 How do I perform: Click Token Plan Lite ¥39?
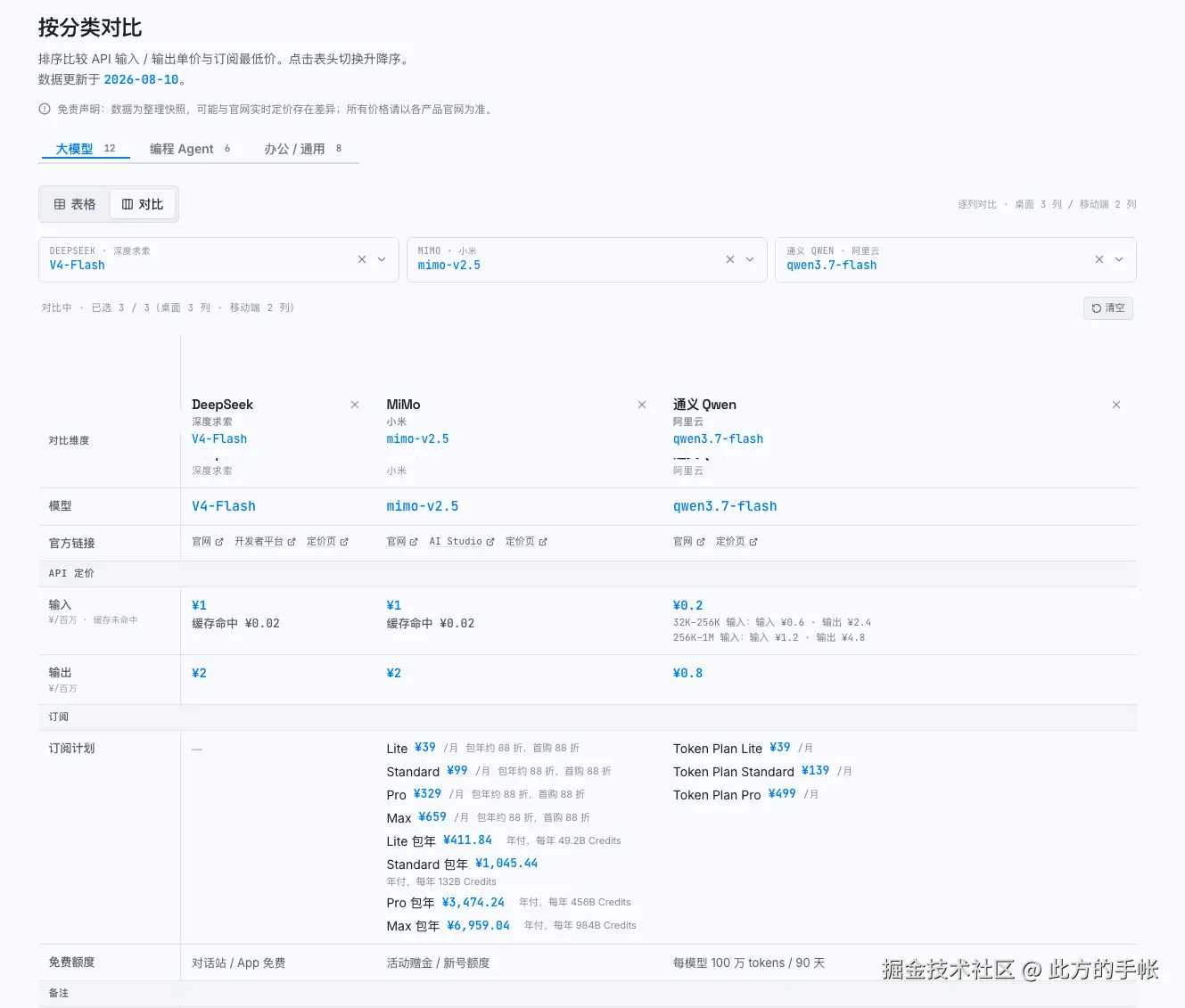pos(780,747)
